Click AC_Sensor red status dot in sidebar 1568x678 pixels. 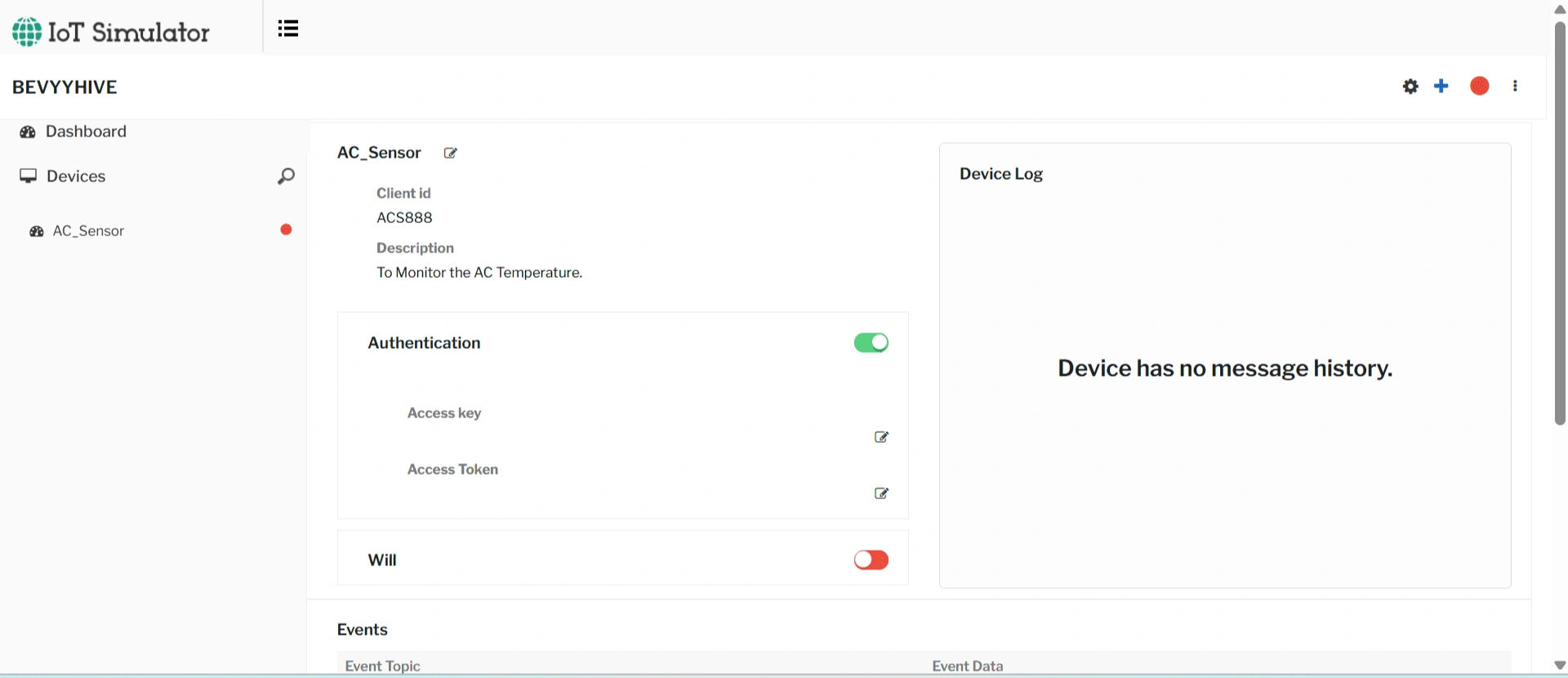tap(286, 230)
